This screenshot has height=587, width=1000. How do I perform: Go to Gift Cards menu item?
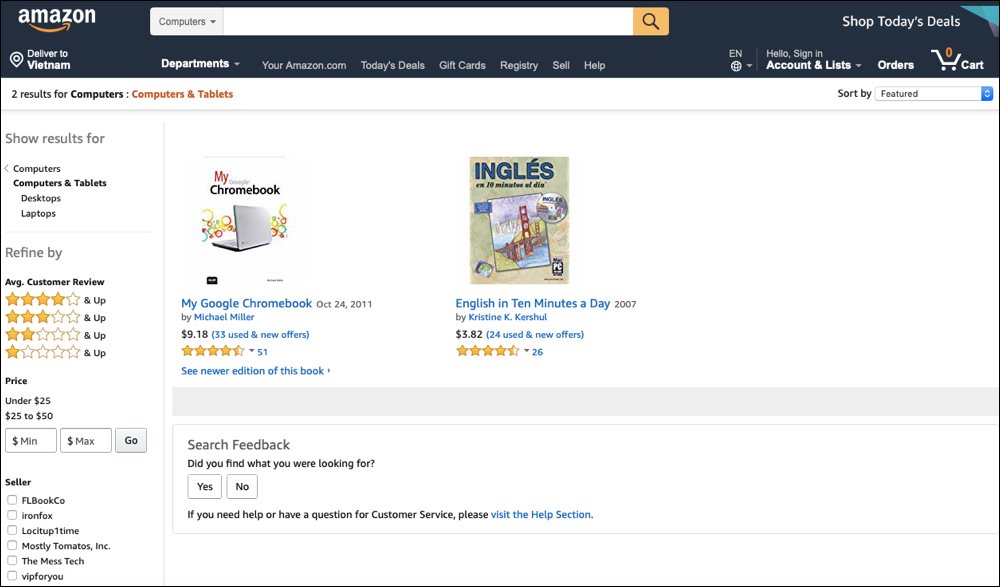point(462,65)
